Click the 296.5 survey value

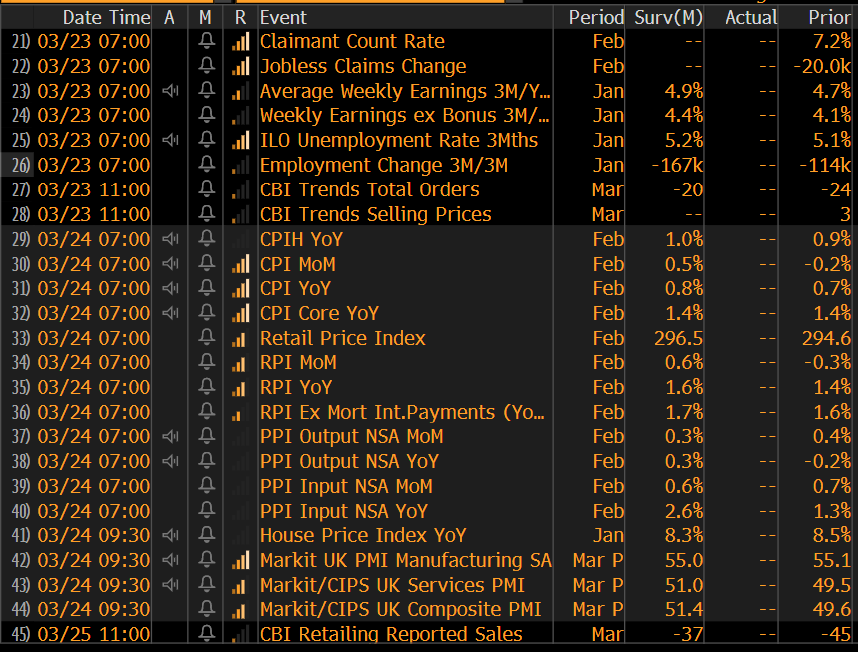(x=678, y=337)
